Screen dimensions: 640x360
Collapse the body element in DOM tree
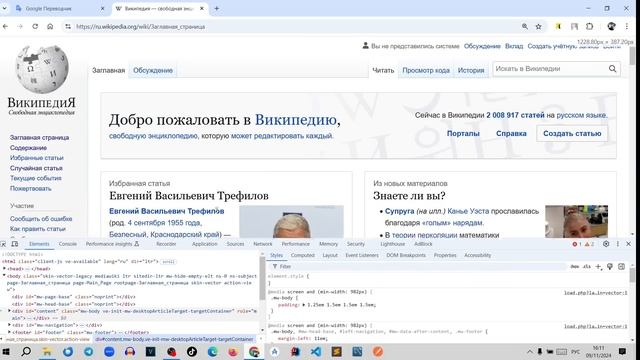tap(4, 276)
